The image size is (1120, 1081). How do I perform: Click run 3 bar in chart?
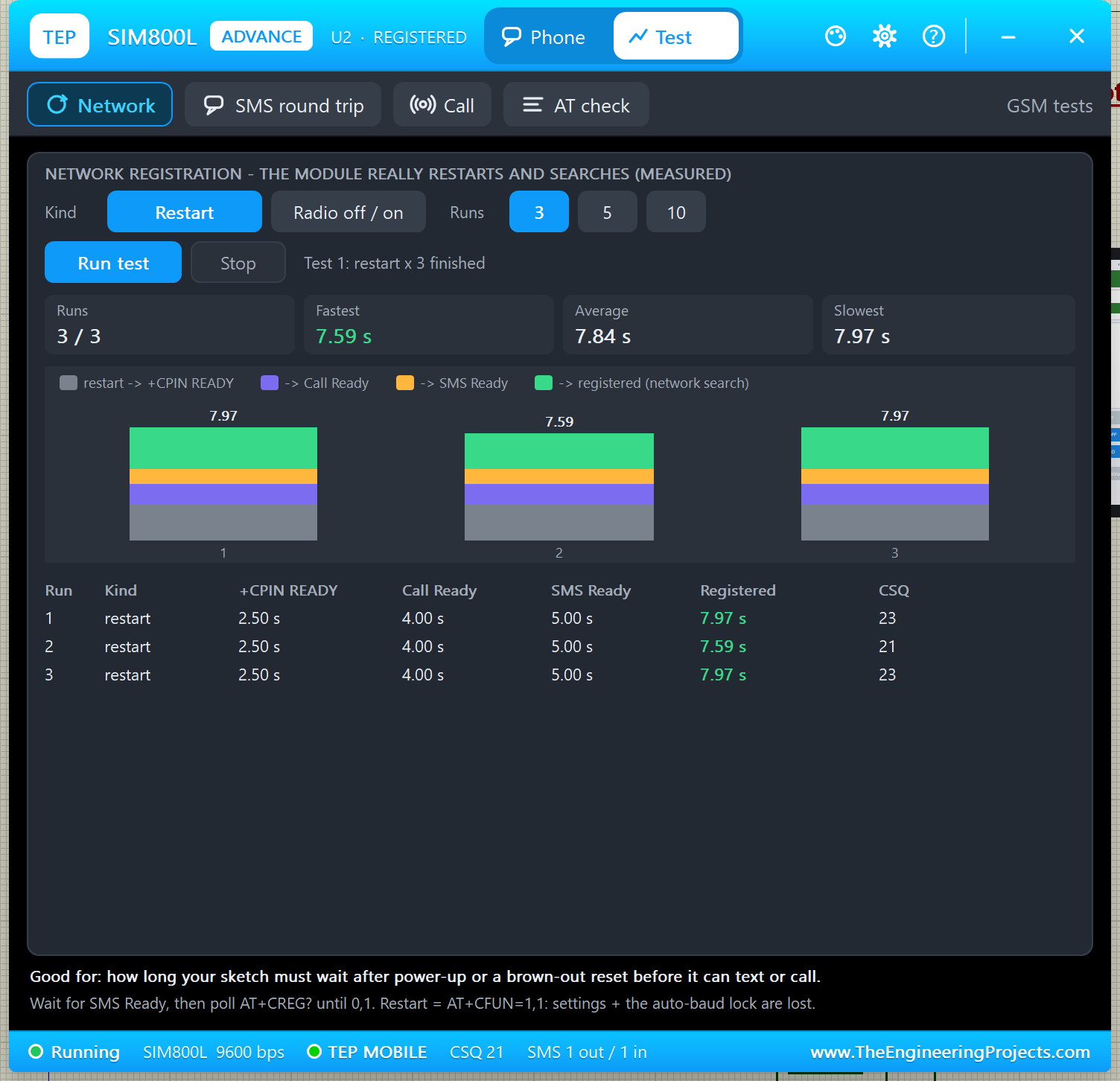coord(895,484)
